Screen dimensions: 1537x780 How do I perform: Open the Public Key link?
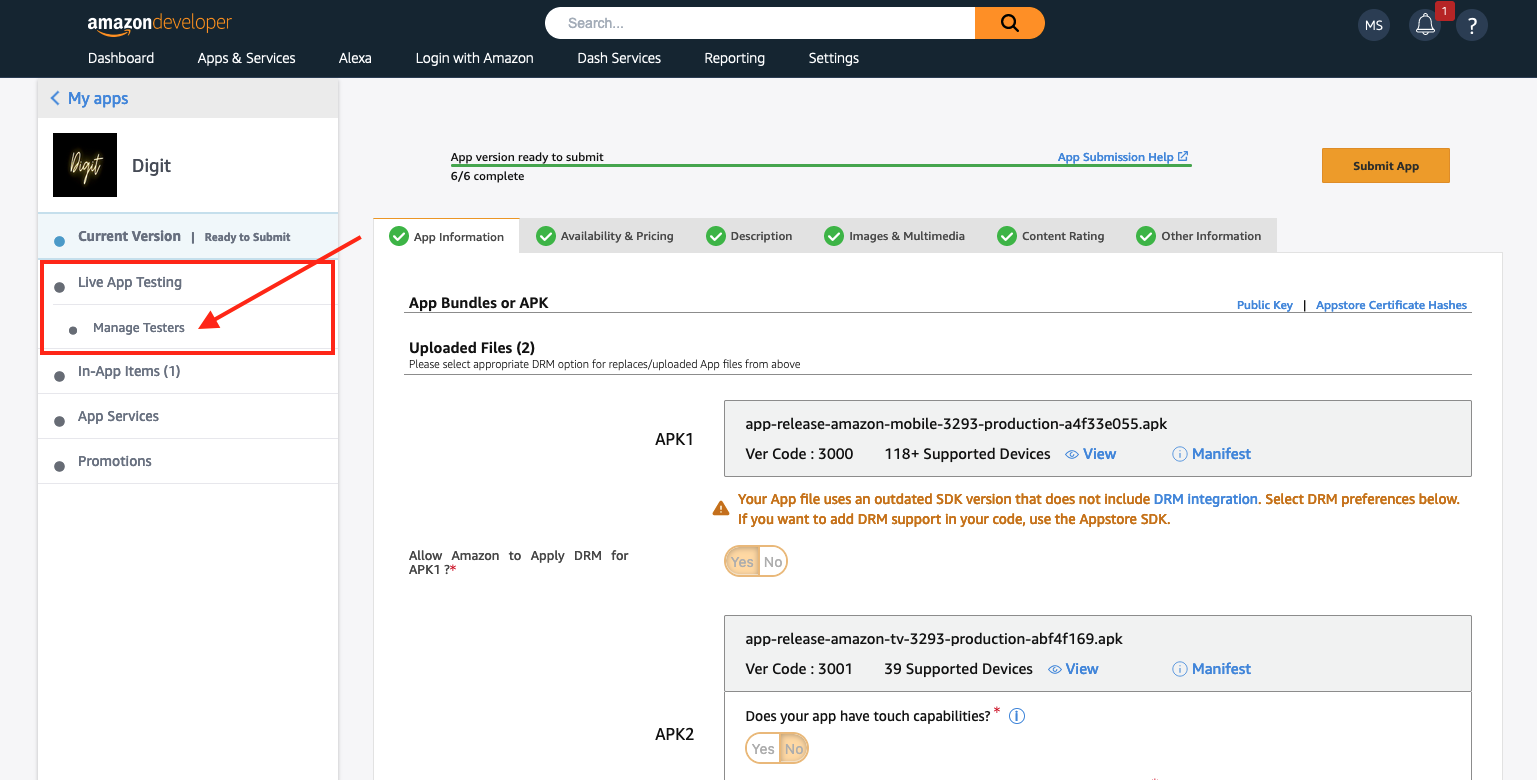(x=1265, y=305)
